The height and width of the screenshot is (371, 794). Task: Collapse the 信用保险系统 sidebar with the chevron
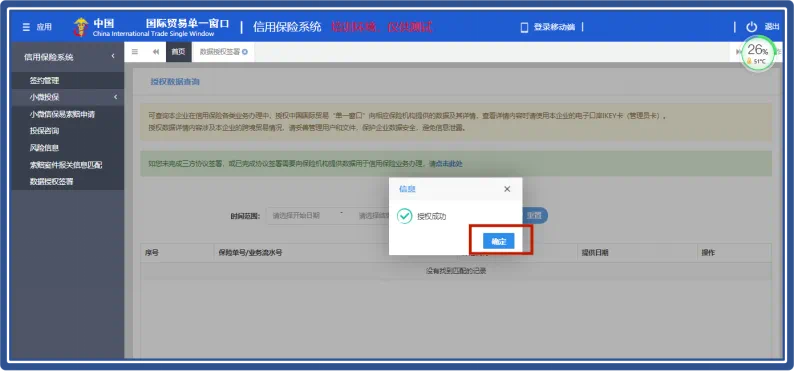pyautogui.click(x=113, y=56)
